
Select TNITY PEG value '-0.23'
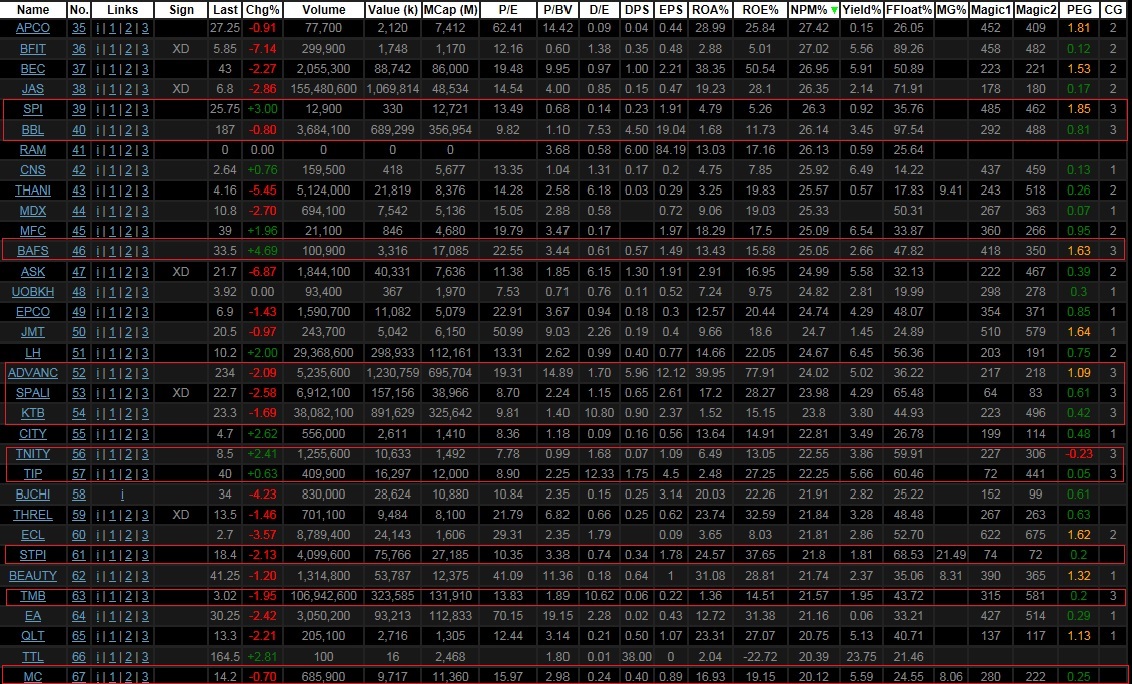(x=1079, y=454)
